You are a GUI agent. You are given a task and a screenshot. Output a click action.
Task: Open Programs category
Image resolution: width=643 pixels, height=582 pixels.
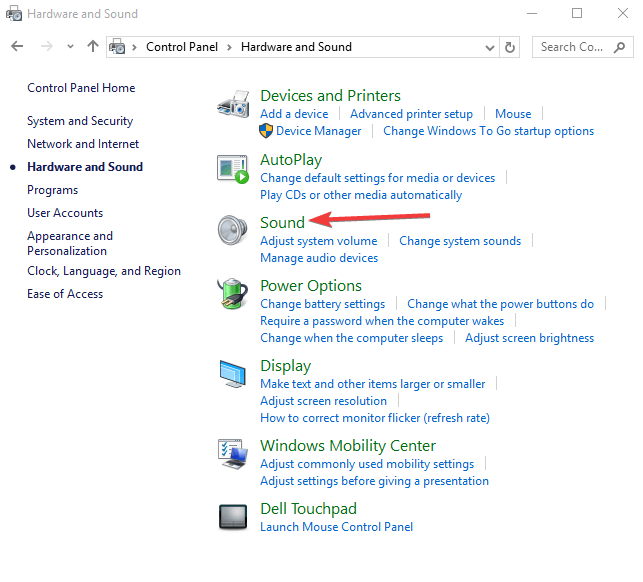(52, 190)
